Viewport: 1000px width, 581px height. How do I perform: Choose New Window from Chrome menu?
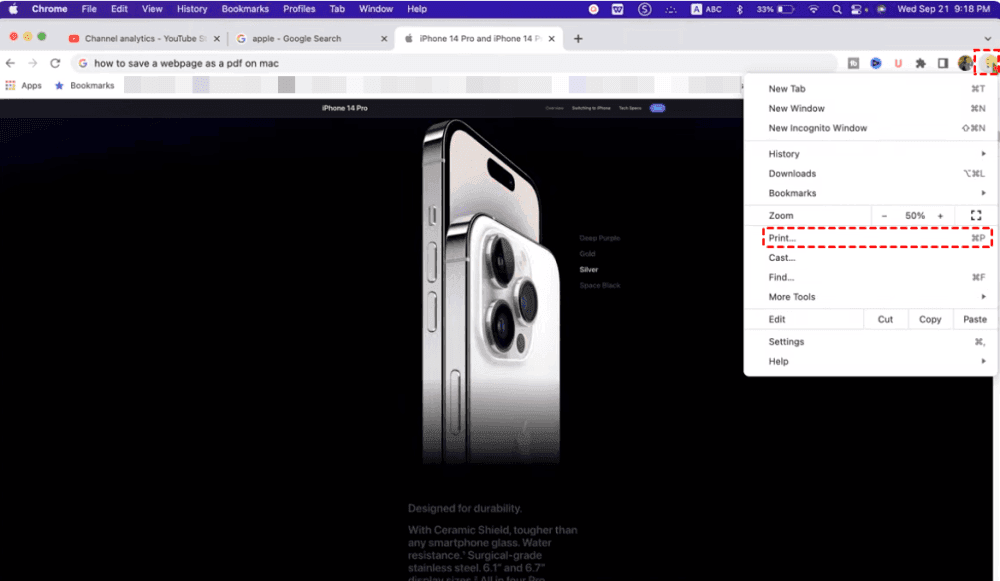(x=871, y=108)
